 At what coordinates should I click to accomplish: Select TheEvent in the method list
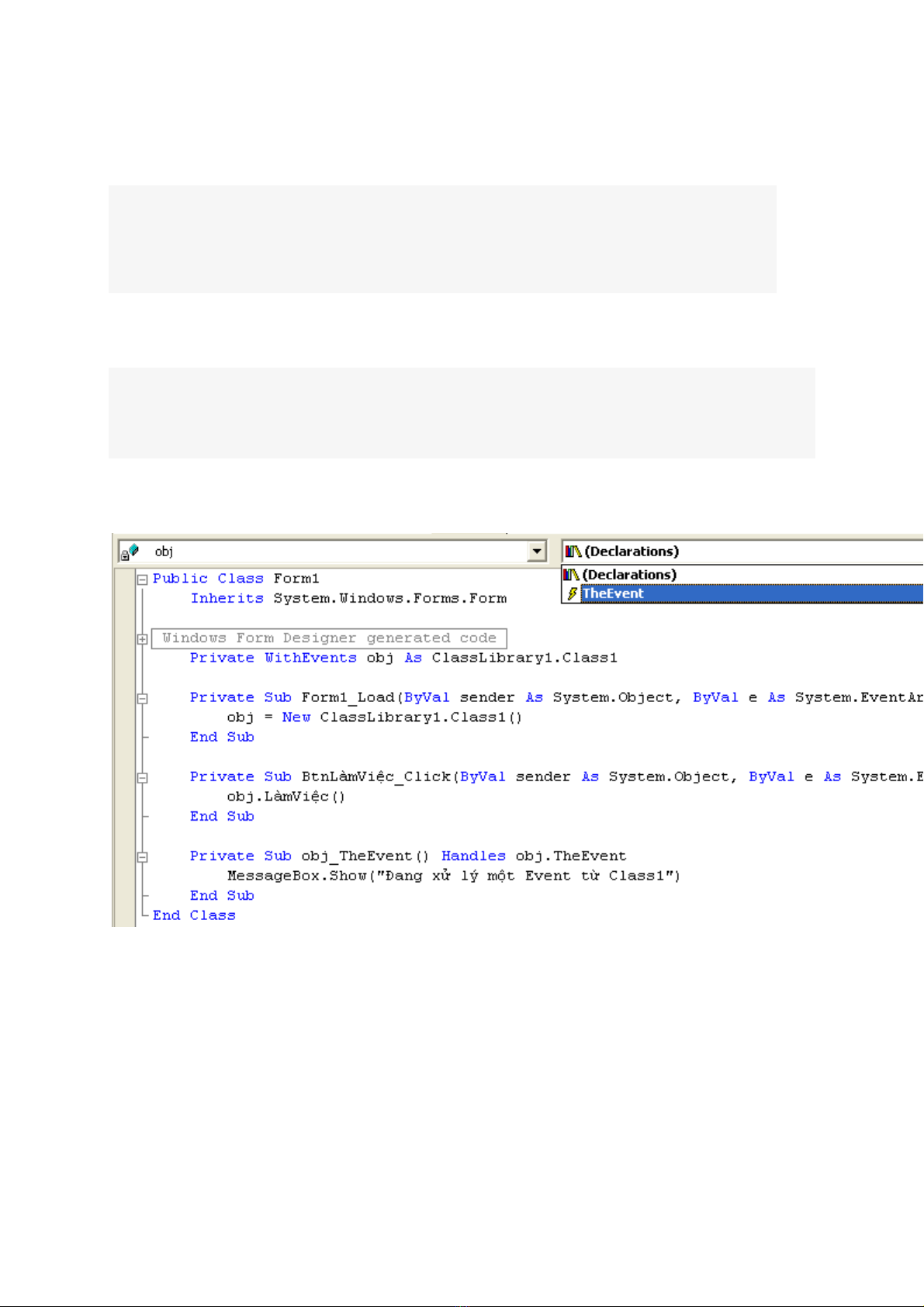[x=742, y=593]
